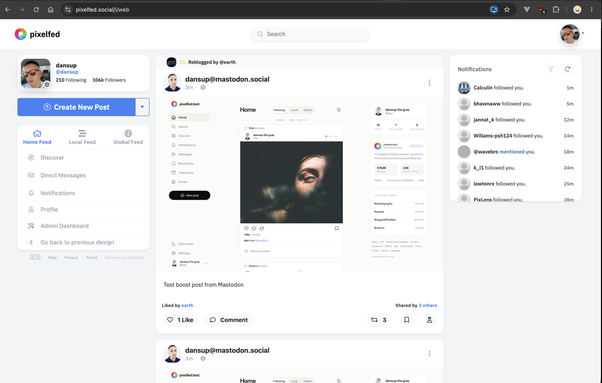Open the second post's three-dot options menu
602x383 pixels.
[x=429, y=353]
